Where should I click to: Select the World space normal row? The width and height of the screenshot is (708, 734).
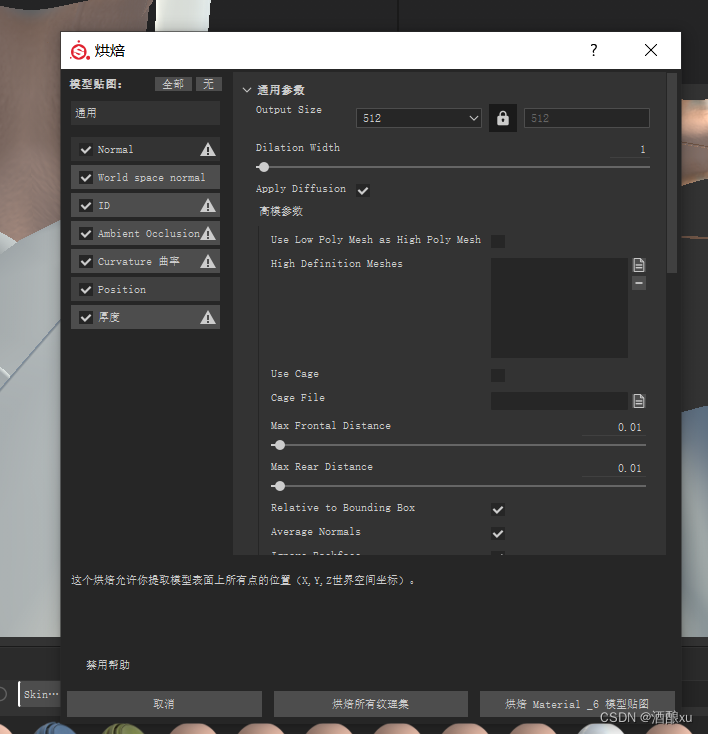[145, 177]
